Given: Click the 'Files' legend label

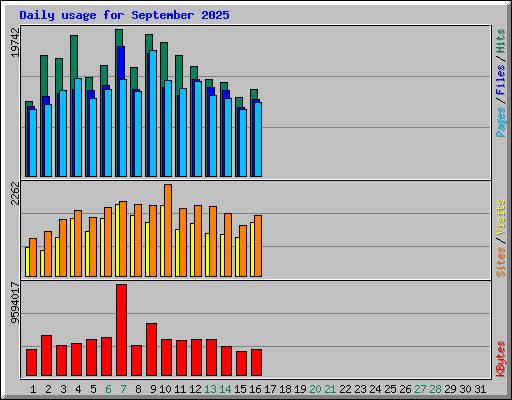Looking at the screenshot, I should pos(501,80).
